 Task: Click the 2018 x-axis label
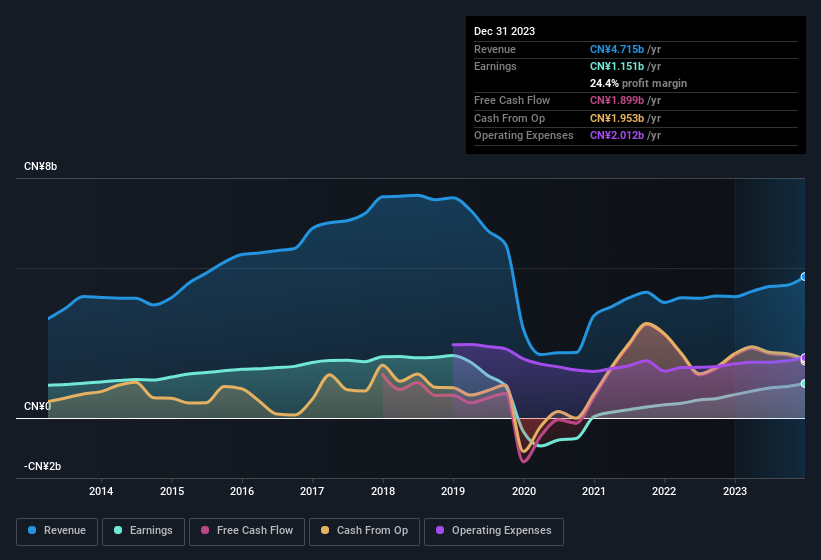383,491
